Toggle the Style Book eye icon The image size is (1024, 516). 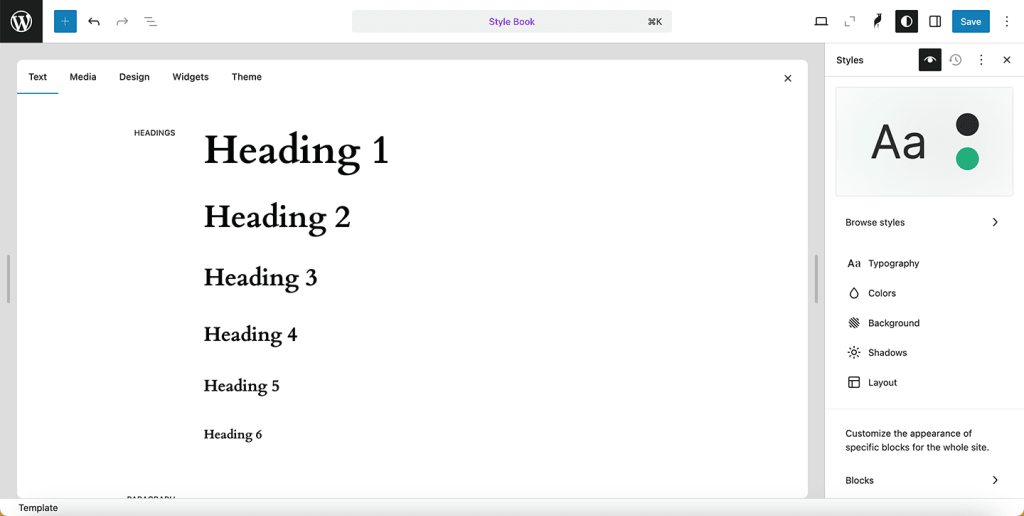[x=930, y=60]
